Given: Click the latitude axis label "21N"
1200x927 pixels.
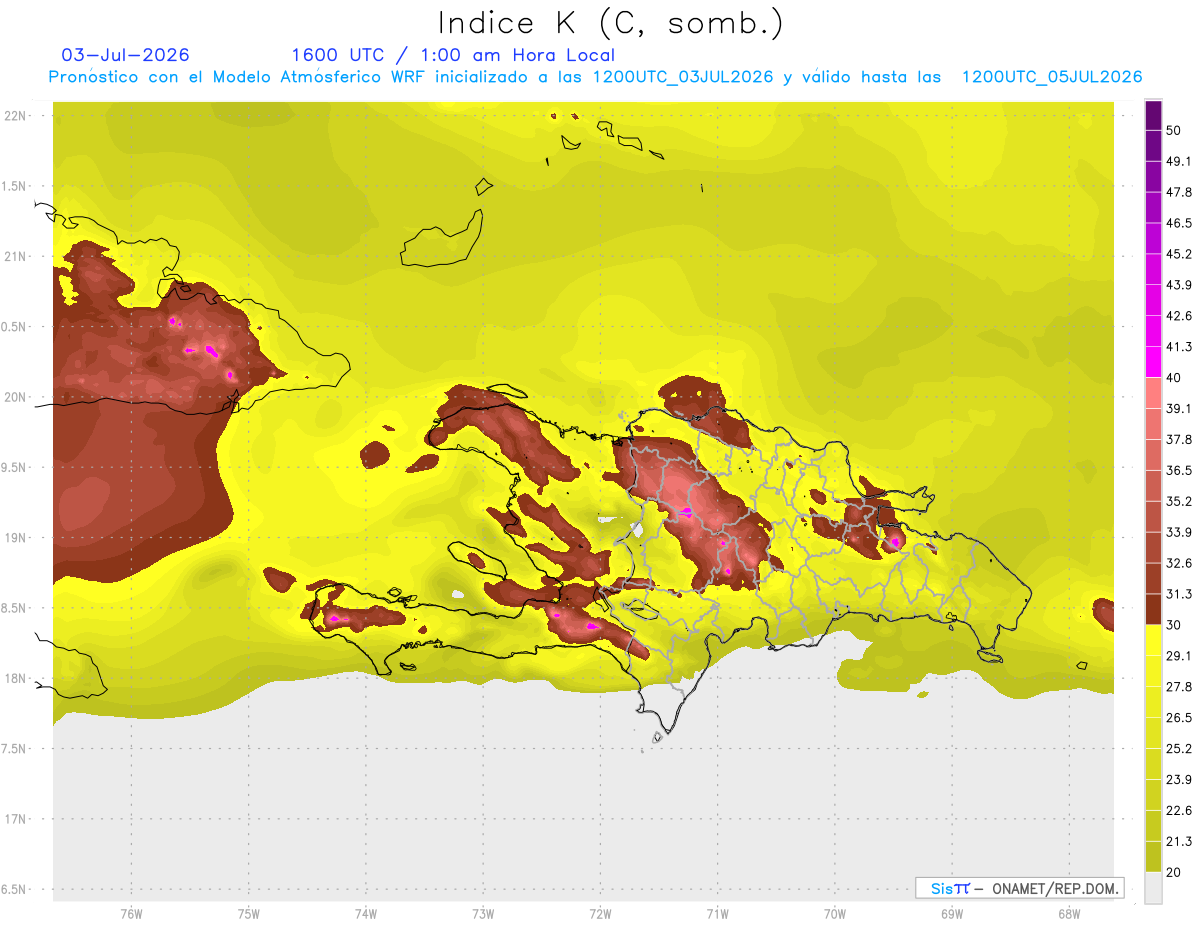Looking at the screenshot, I should point(17,257).
